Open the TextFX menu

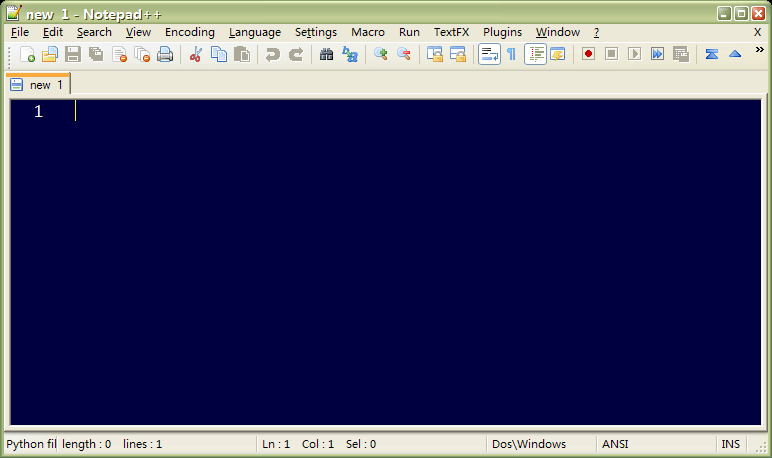click(451, 32)
